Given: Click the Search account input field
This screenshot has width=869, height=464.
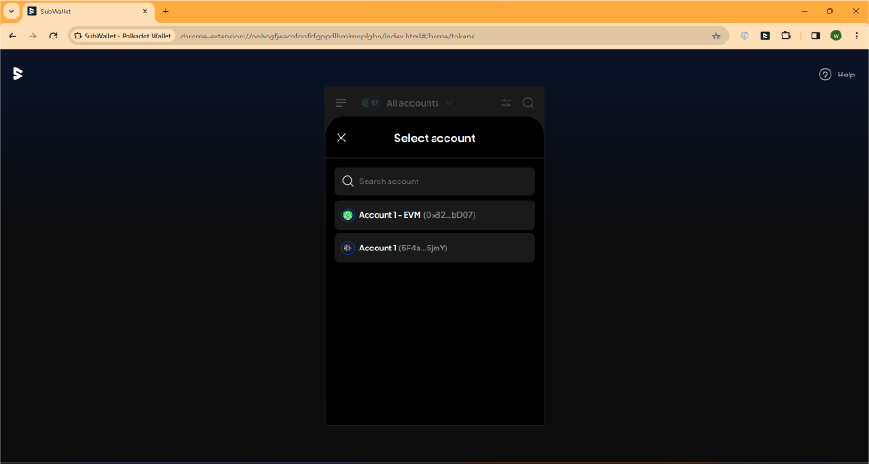Looking at the screenshot, I should pos(440,181).
